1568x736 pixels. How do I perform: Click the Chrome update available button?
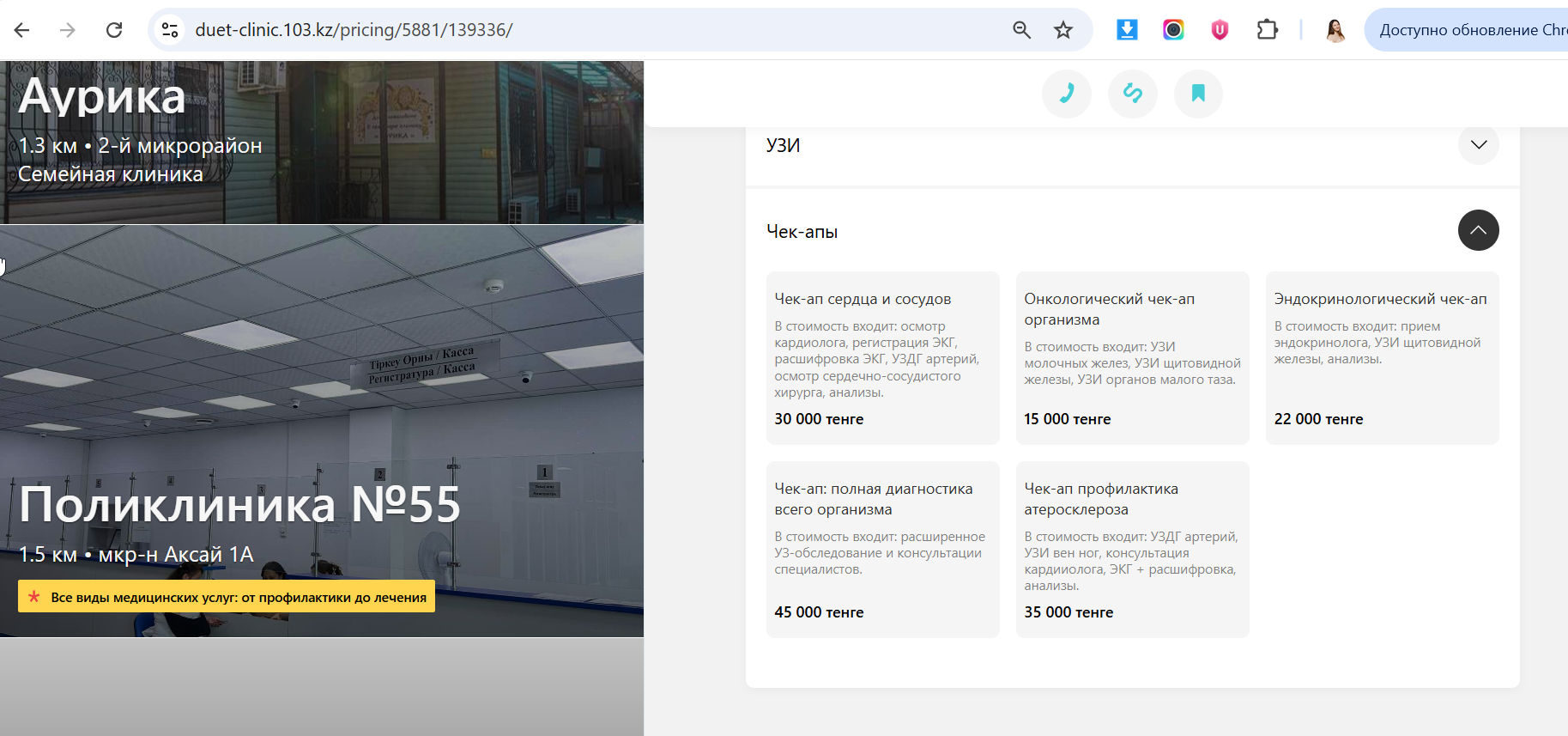pyautogui.click(x=1466, y=30)
